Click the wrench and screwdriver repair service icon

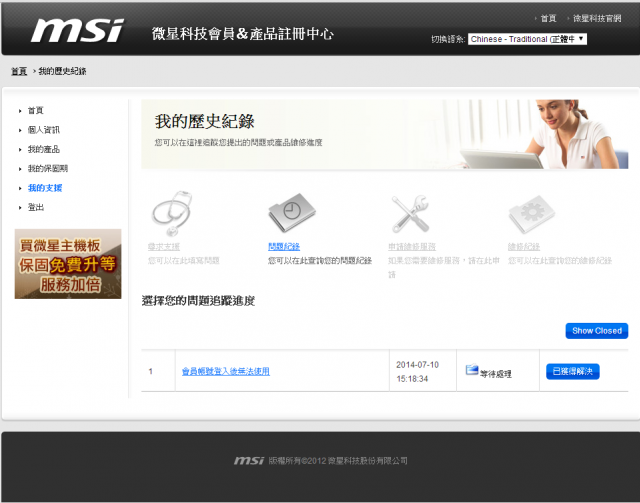coord(410,214)
